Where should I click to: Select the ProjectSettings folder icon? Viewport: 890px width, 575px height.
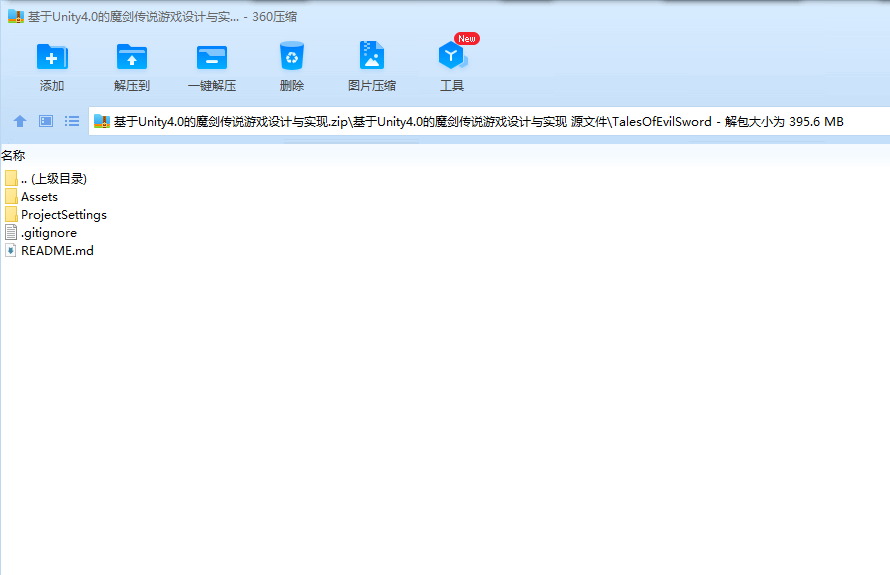[11, 215]
